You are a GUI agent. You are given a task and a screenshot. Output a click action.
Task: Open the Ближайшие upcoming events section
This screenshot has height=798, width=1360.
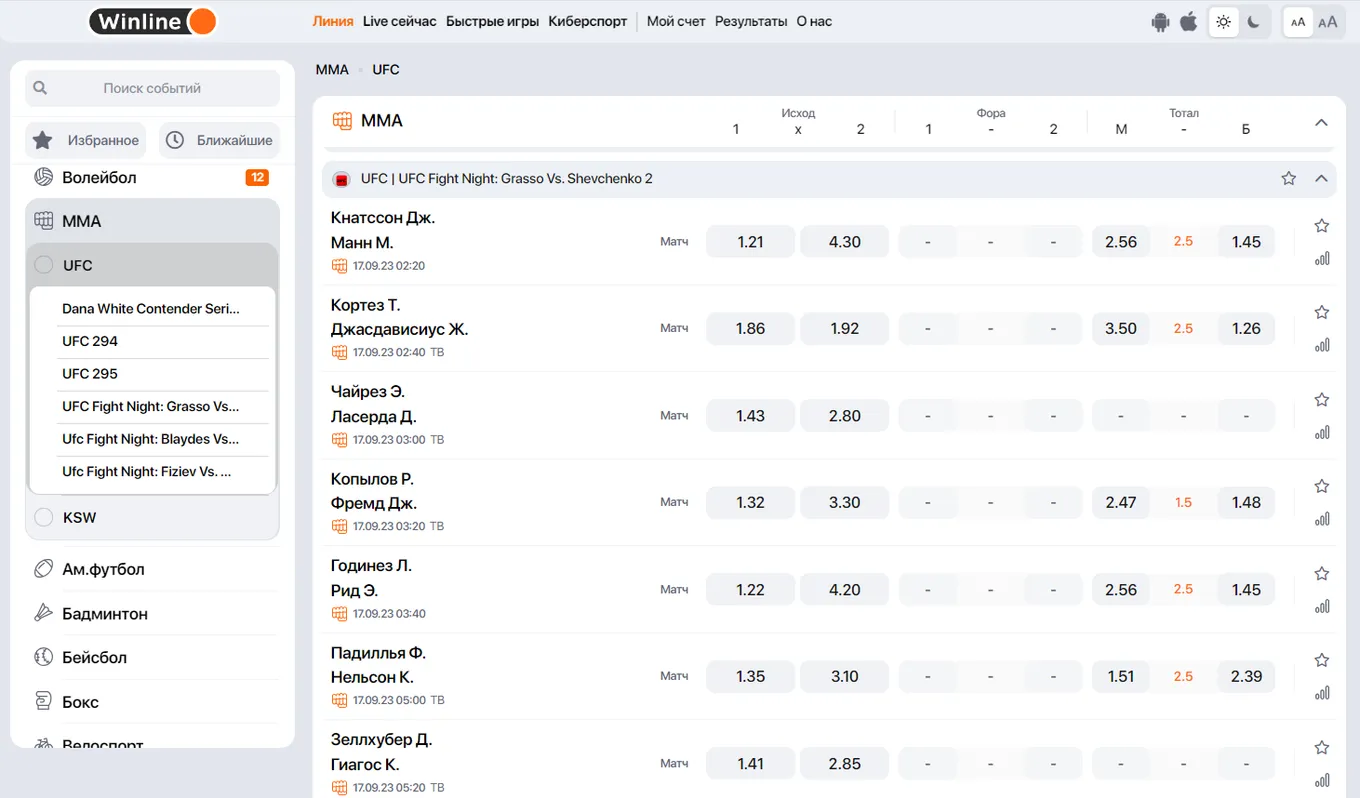click(x=218, y=141)
